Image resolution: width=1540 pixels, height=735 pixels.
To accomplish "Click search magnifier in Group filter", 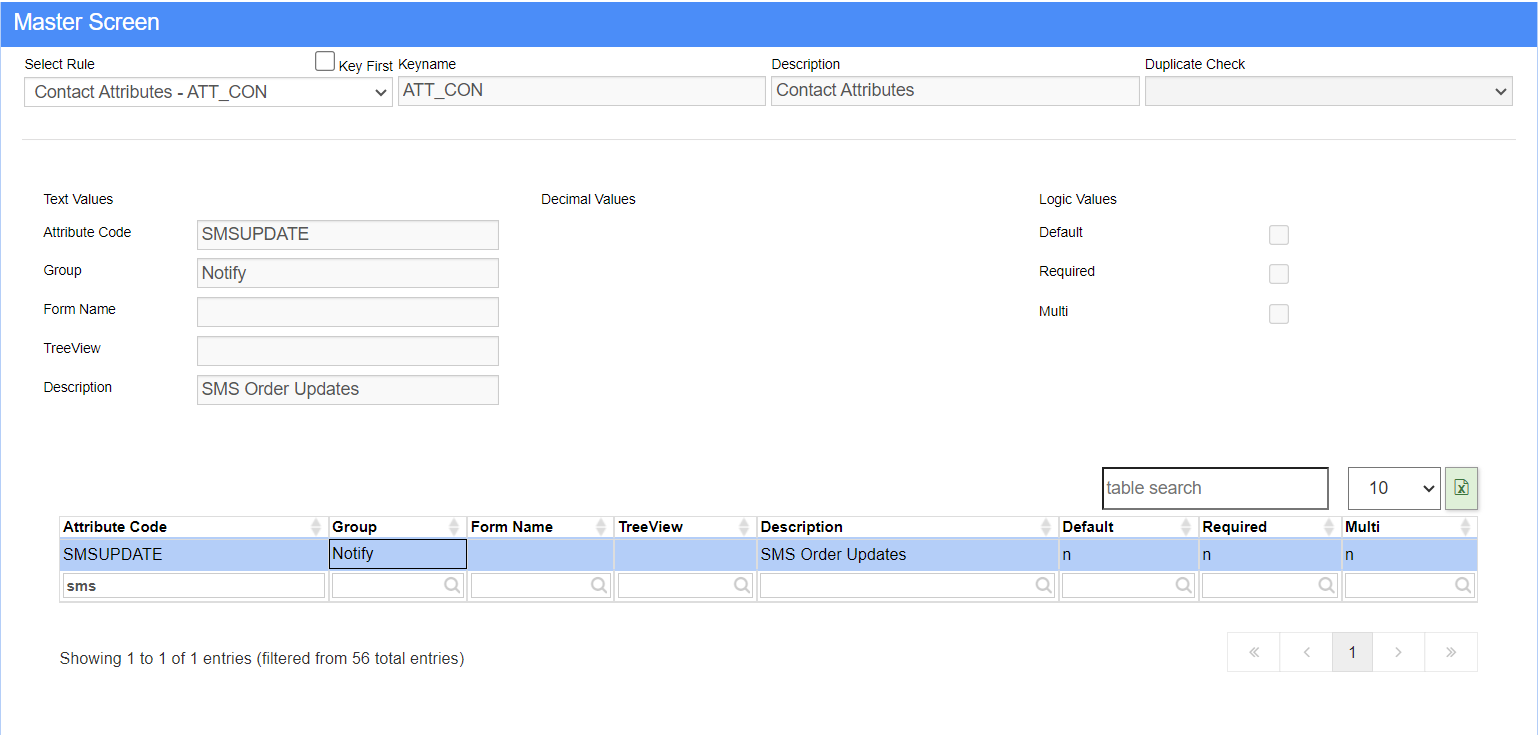I will pos(452,586).
